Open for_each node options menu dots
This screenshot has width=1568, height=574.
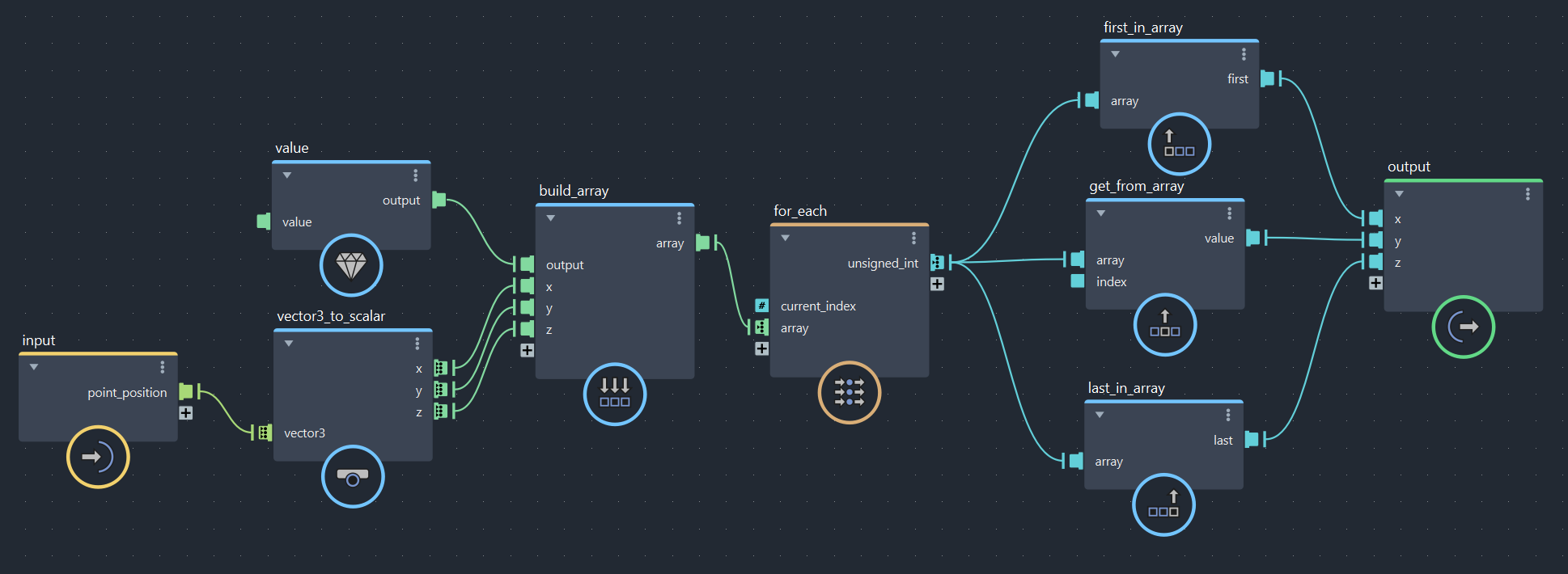pos(914,238)
